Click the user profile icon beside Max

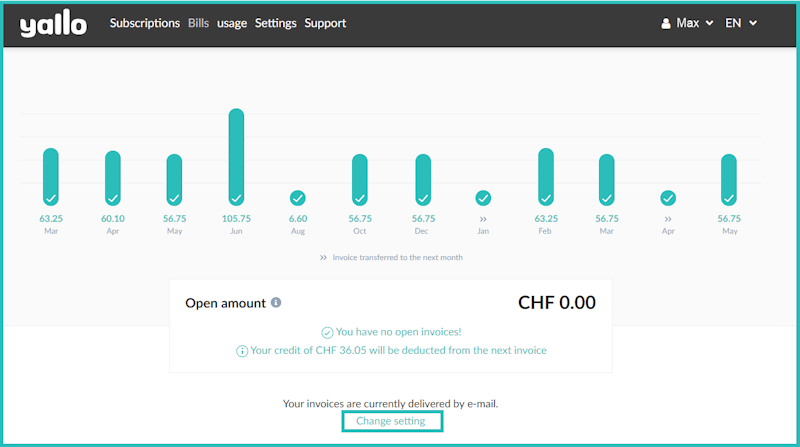(666, 23)
